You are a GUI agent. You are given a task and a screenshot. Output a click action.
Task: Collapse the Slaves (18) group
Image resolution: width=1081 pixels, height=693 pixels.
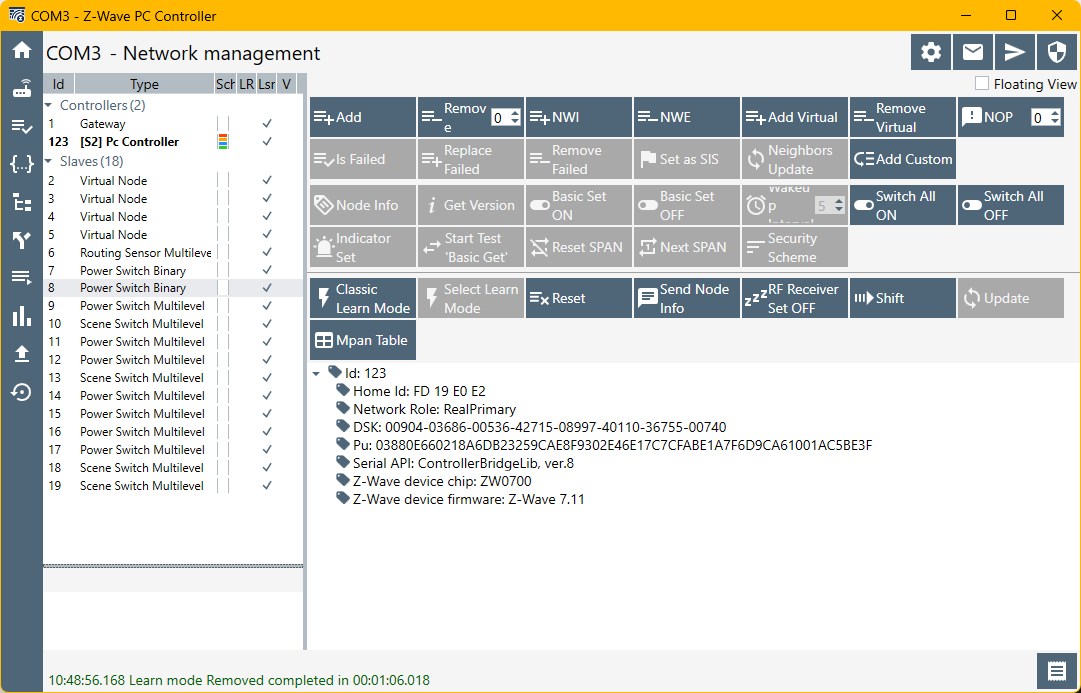click(49, 161)
